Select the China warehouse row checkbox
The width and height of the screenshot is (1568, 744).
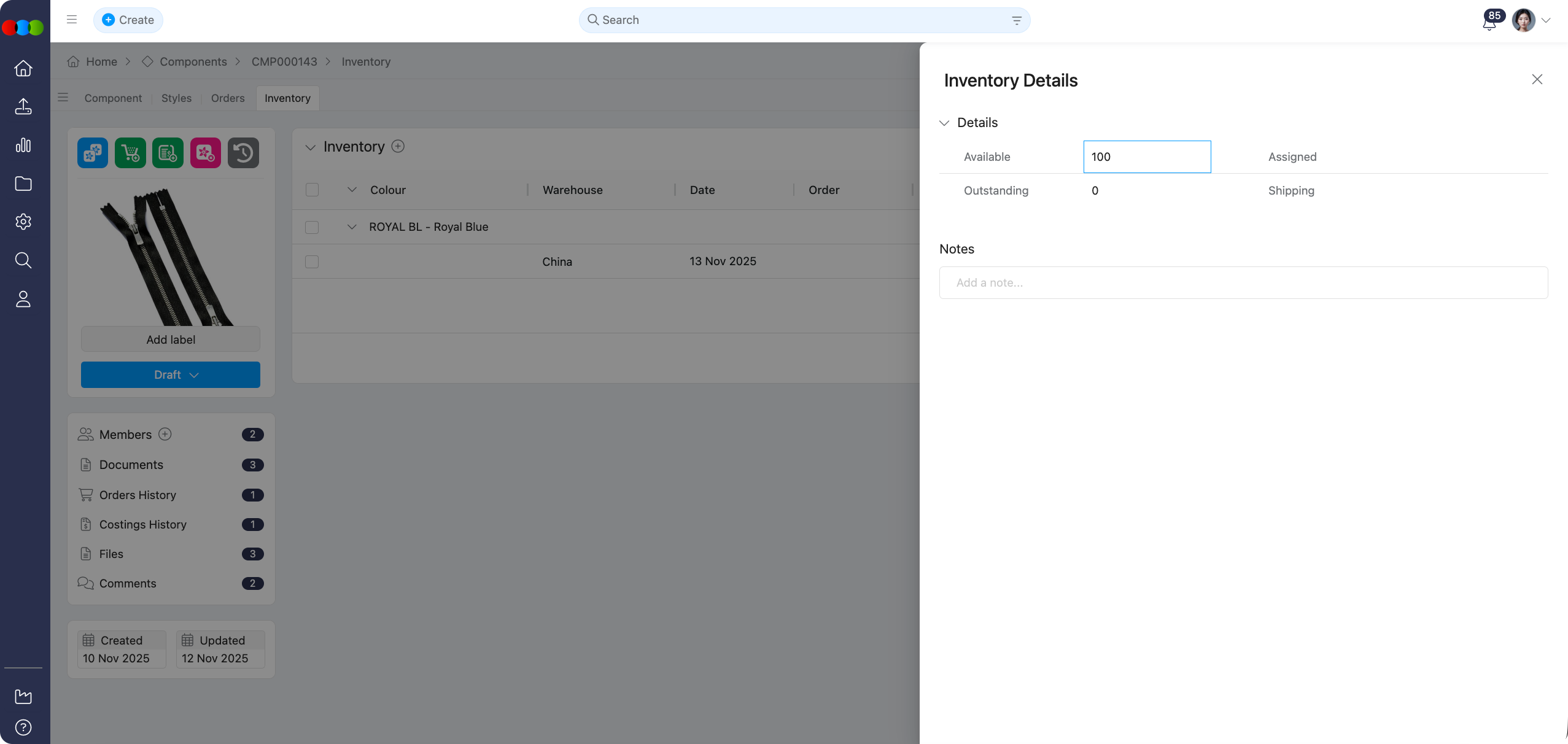point(312,262)
